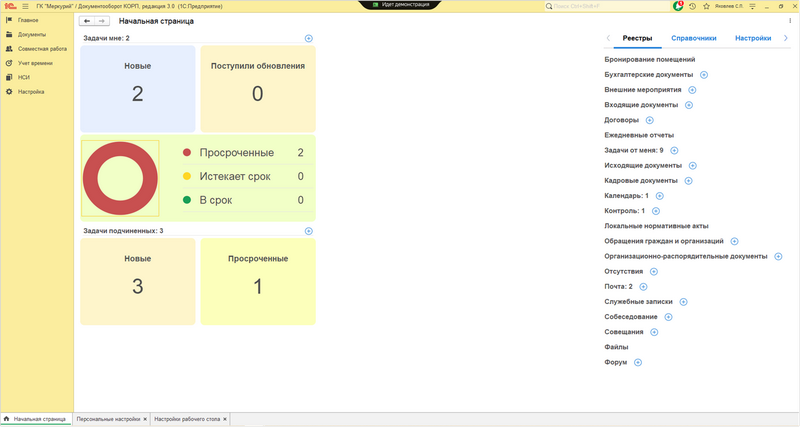Screen dimensions: 800x427
Task: Click the notifications bell icon
Action: (x=677, y=6)
